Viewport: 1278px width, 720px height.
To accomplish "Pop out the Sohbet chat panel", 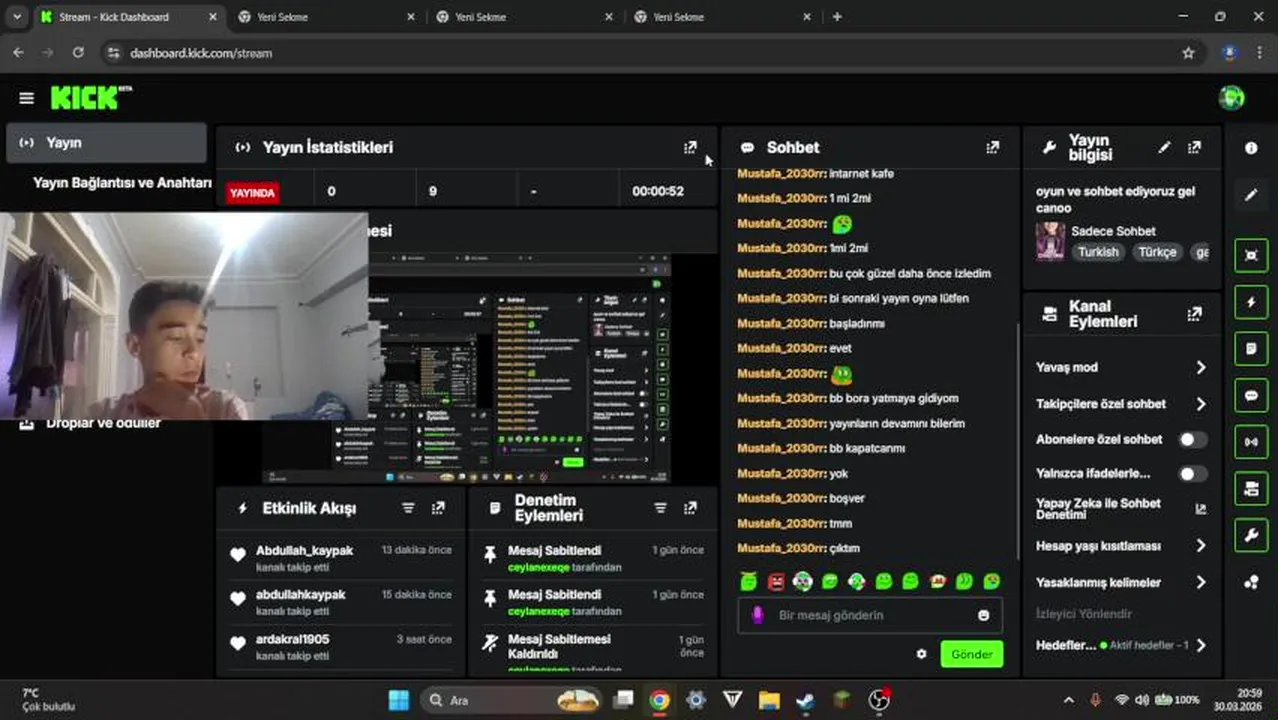I will pos(992,147).
